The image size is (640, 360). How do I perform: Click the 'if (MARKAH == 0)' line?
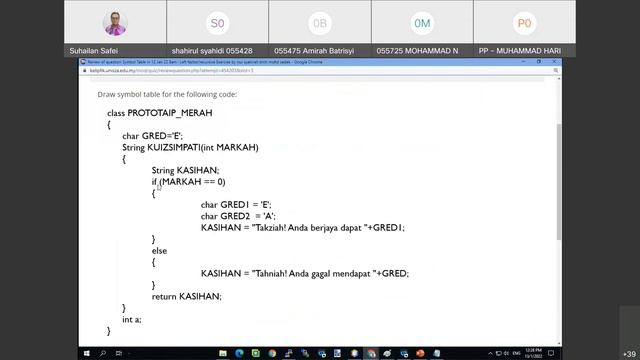pyautogui.click(x=188, y=182)
